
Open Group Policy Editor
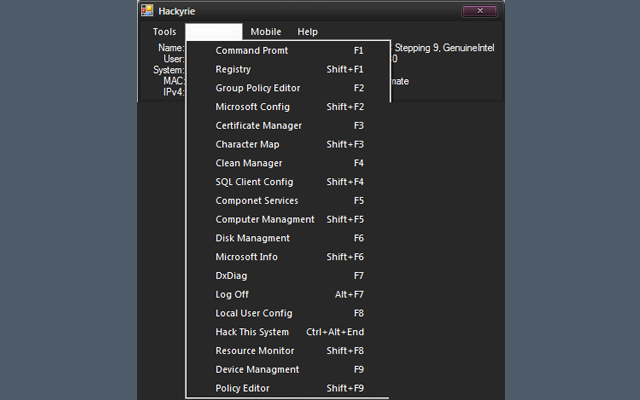pyautogui.click(x=257, y=88)
